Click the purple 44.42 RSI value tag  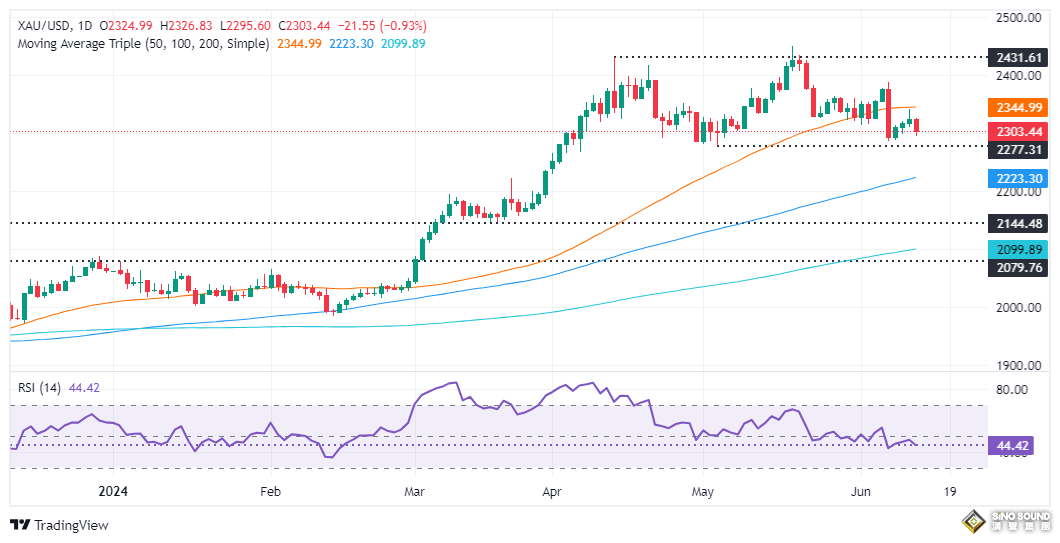coord(1011,446)
